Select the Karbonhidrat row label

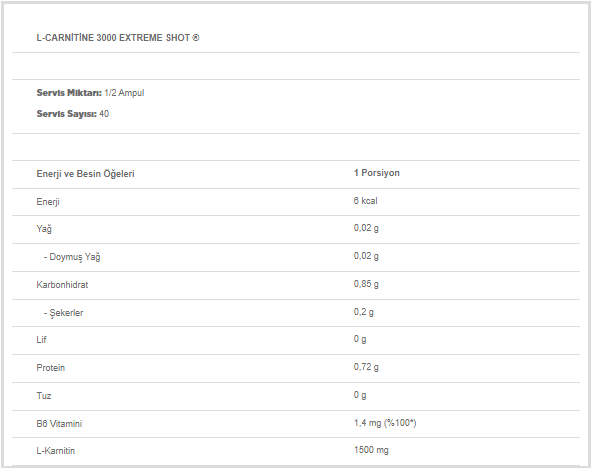pos(62,285)
